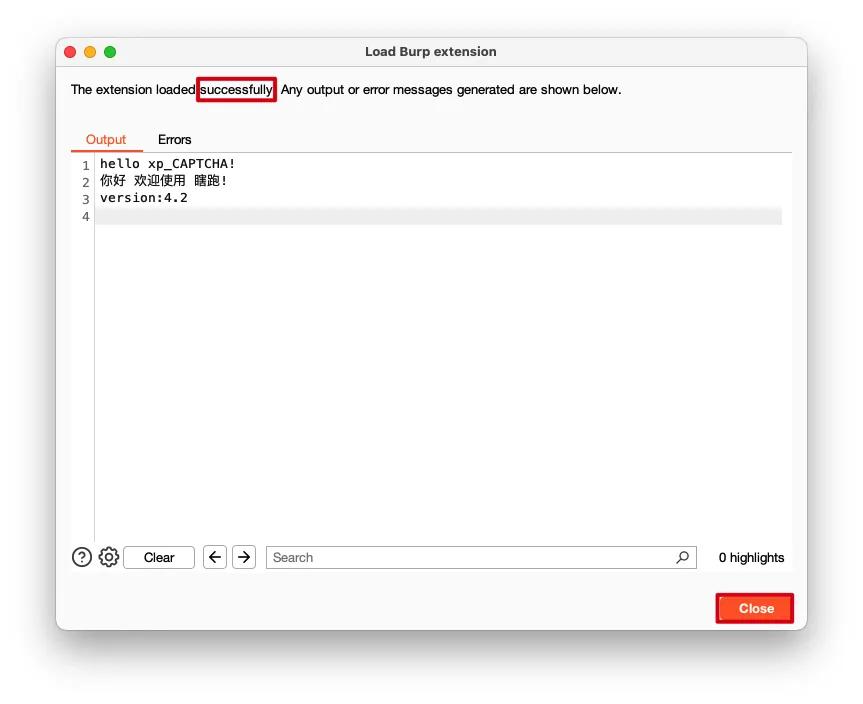Go to next search match arrow

[x=244, y=557]
